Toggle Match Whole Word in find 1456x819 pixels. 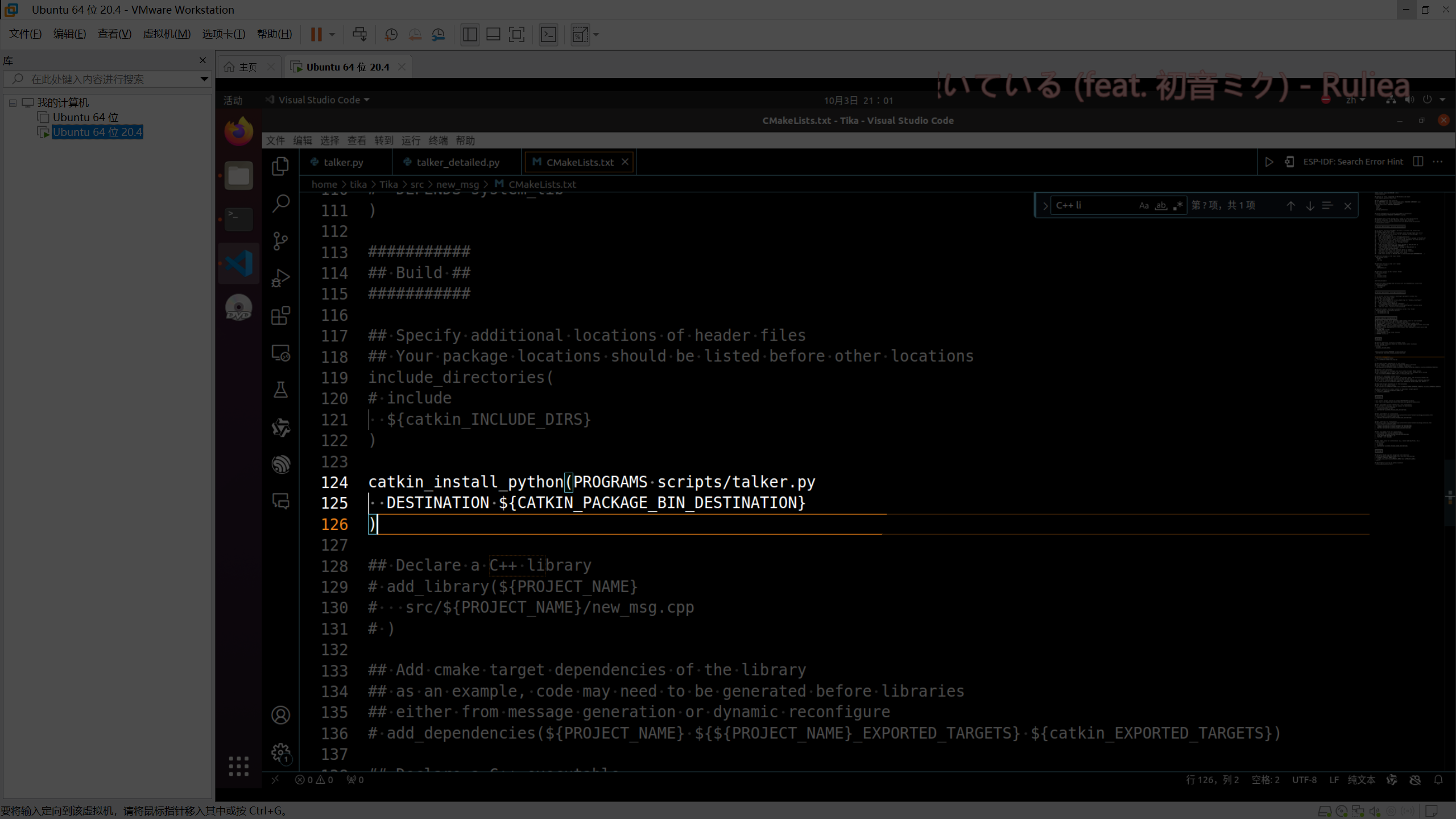(x=1161, y=206)
